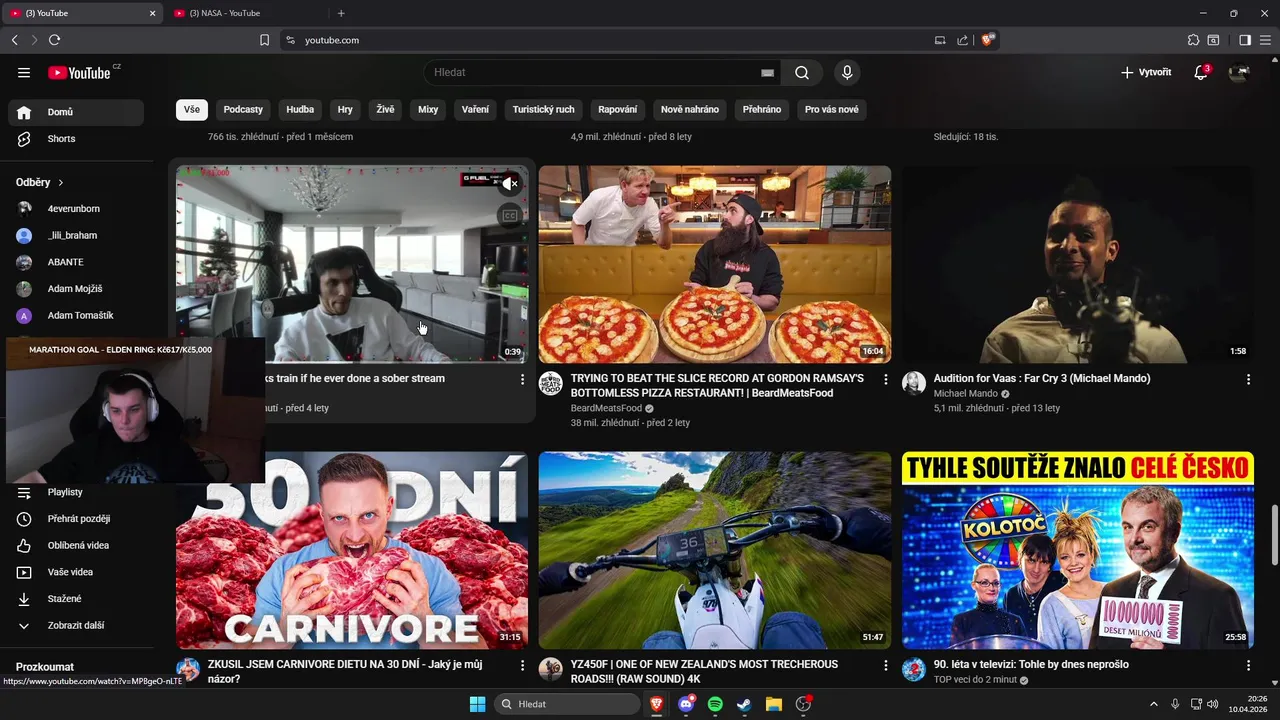Open Adam Mojžiš subscription channel
The height and width of the screenshot is (720, 1280).
pyautogui.click(x=76, y=289)
